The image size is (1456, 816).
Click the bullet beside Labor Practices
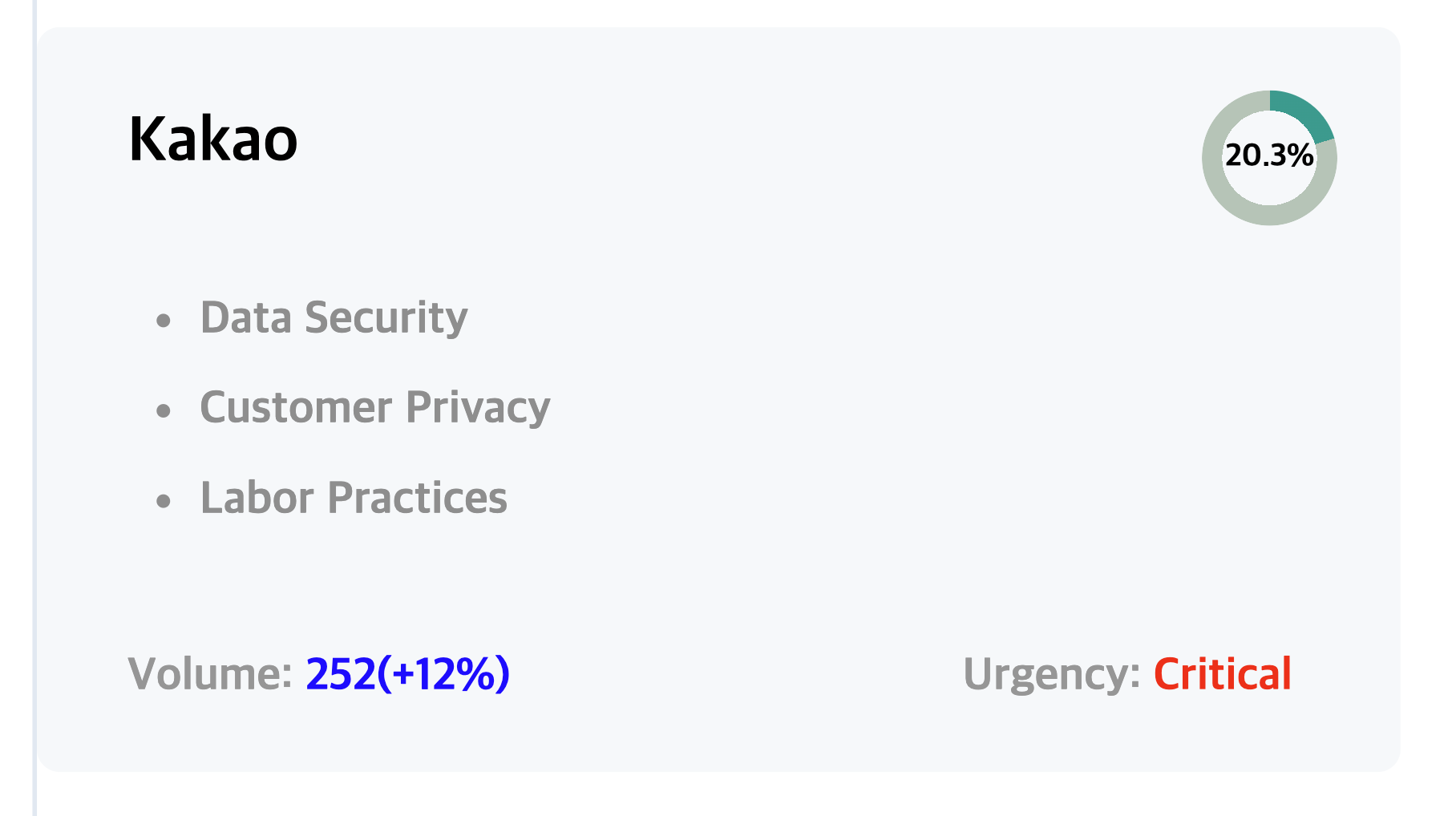tap(164, 502)
